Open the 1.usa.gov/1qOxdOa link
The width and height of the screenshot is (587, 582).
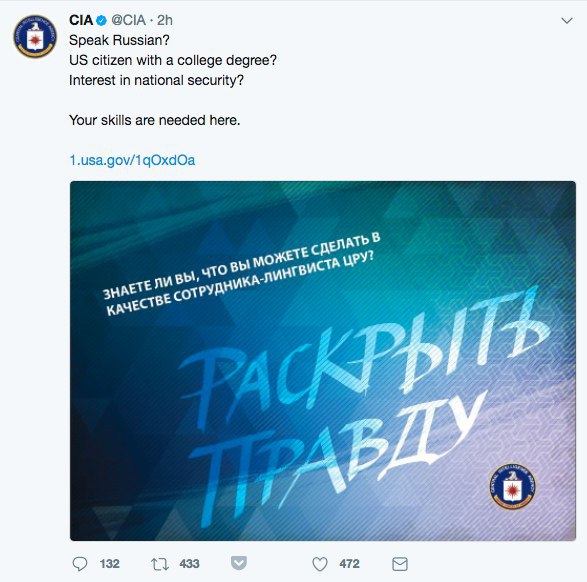pos(132,160)
